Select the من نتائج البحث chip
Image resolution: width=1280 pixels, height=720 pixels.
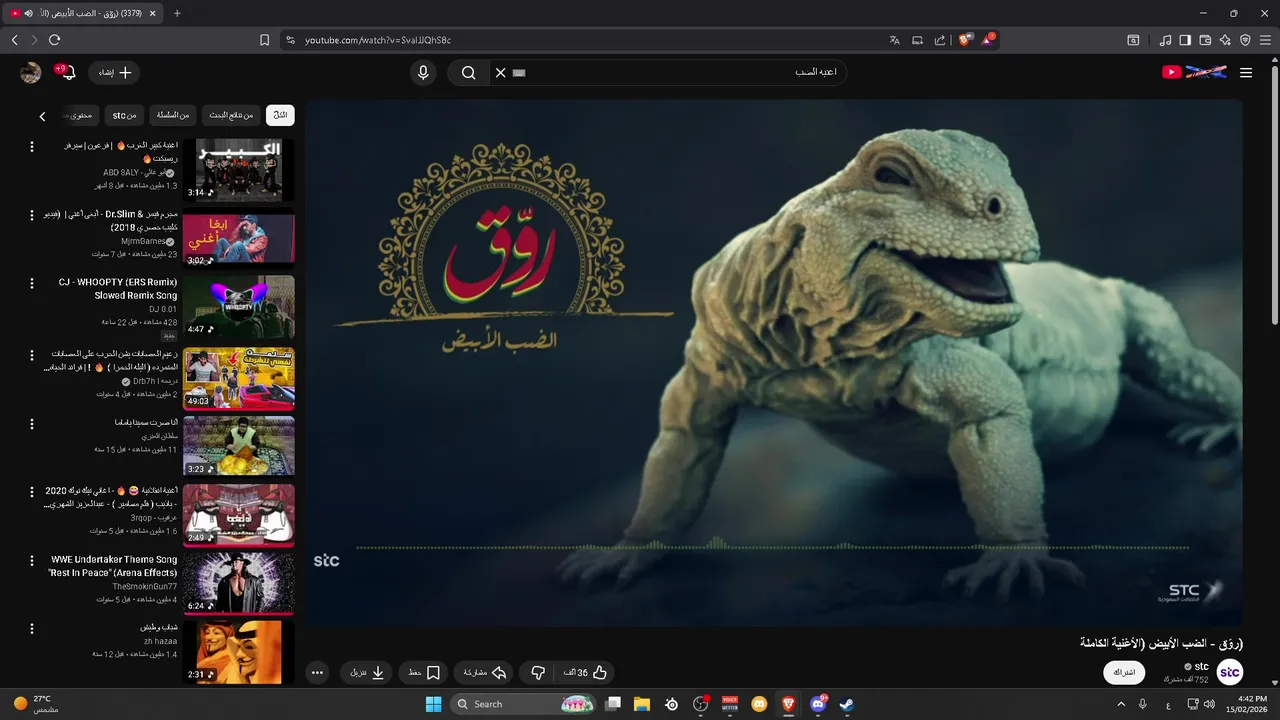pos(231,115)
